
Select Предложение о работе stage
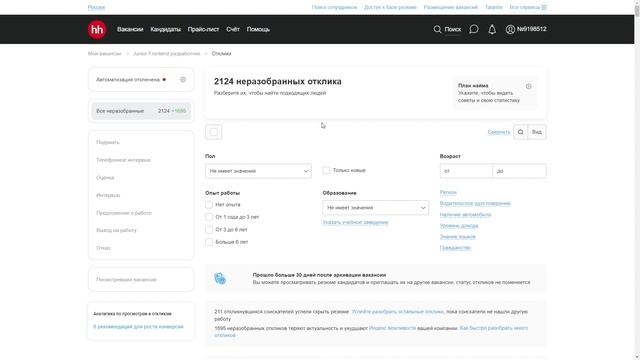tap(124, 213)
